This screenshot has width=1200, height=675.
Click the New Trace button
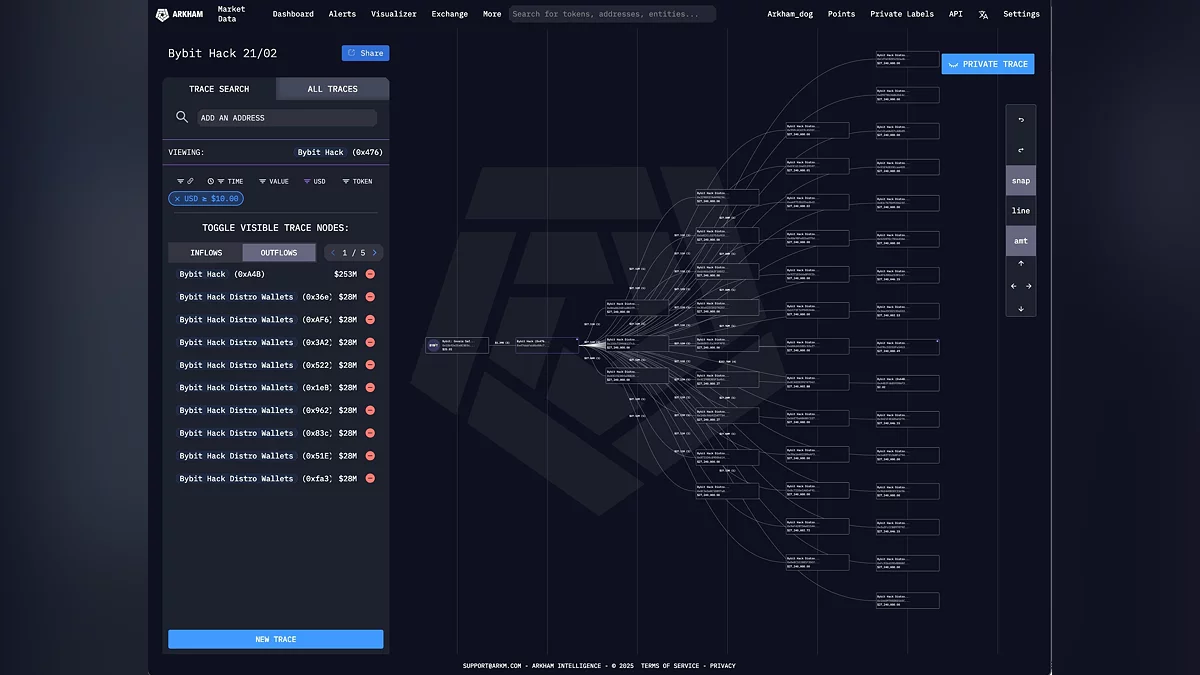(276, 639)
